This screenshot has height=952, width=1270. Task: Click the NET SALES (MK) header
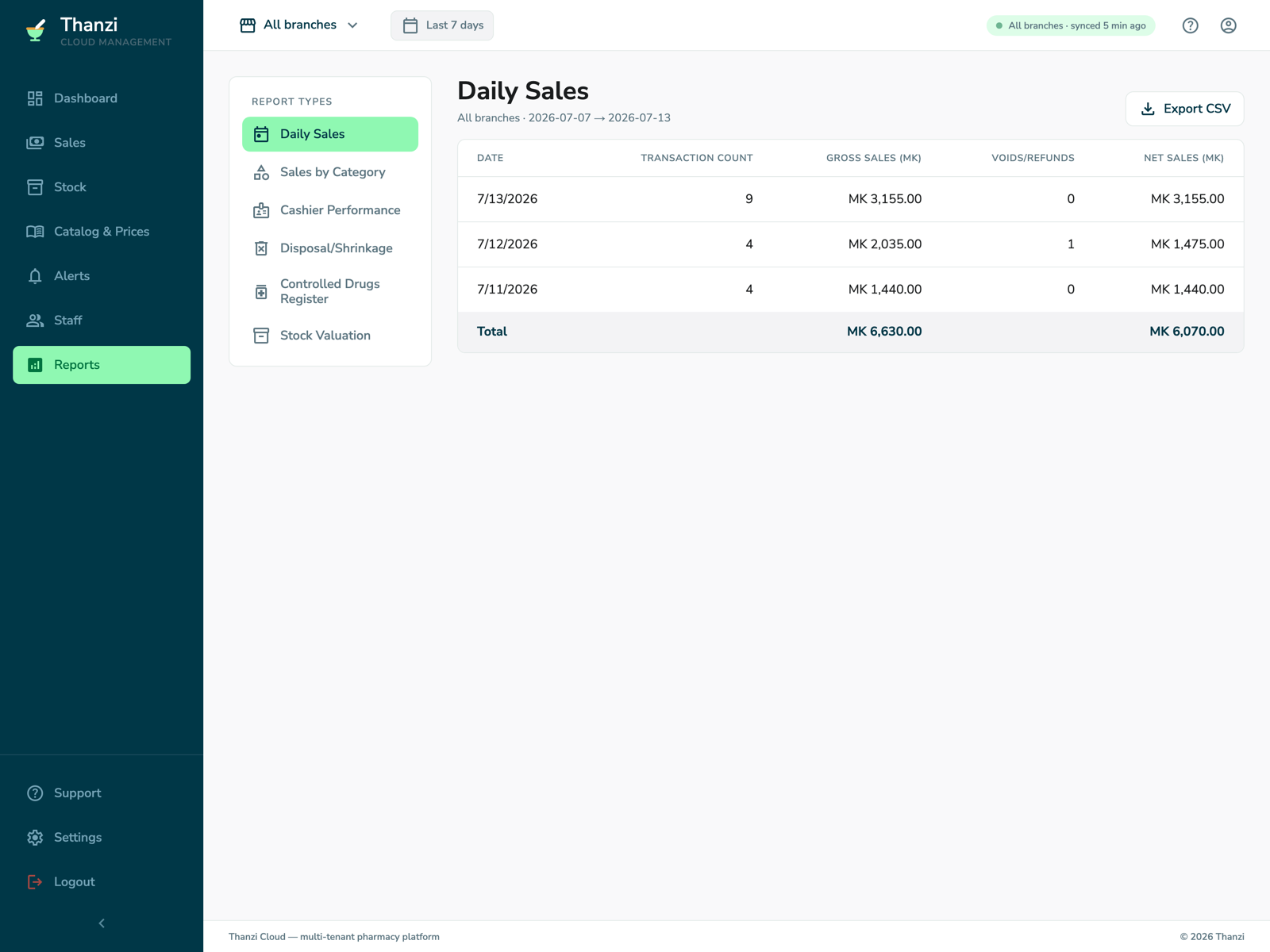1183,158
